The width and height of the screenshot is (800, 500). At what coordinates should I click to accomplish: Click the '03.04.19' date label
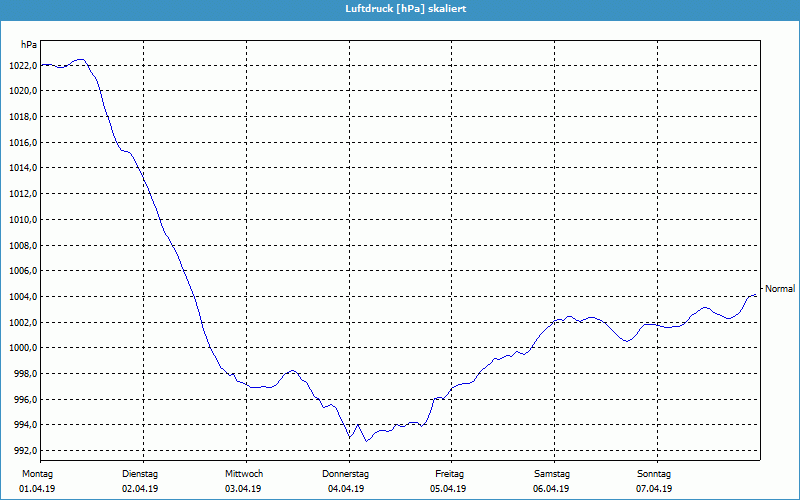click(243, 489)
